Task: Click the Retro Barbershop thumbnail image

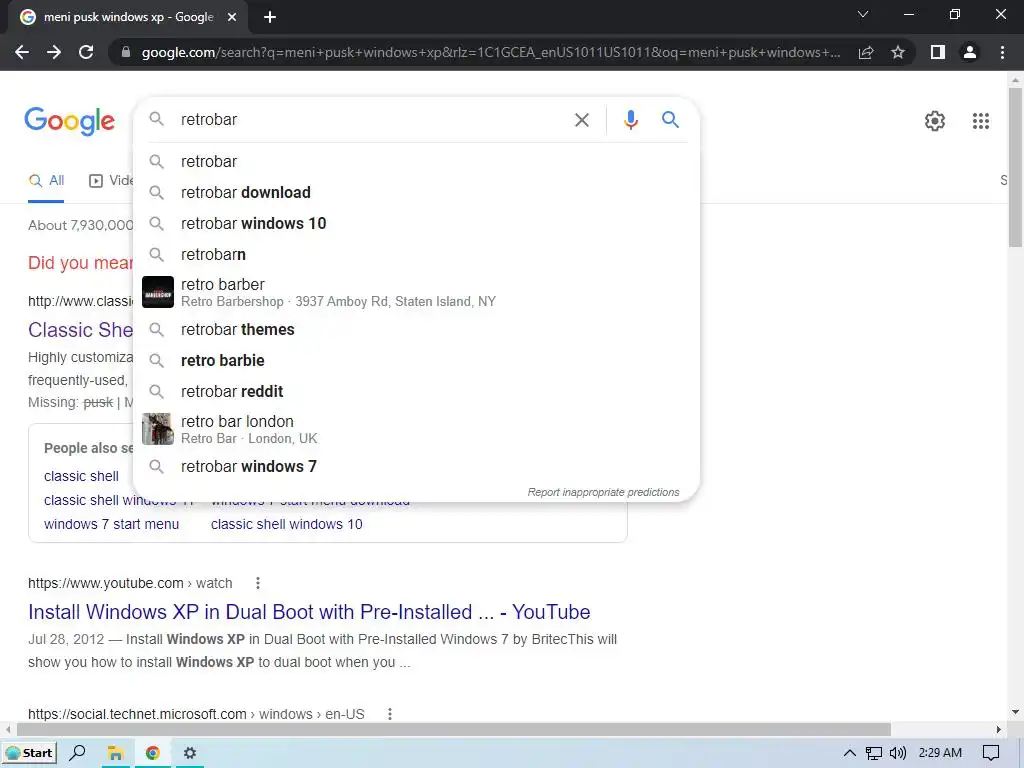Action: [157, 292]
